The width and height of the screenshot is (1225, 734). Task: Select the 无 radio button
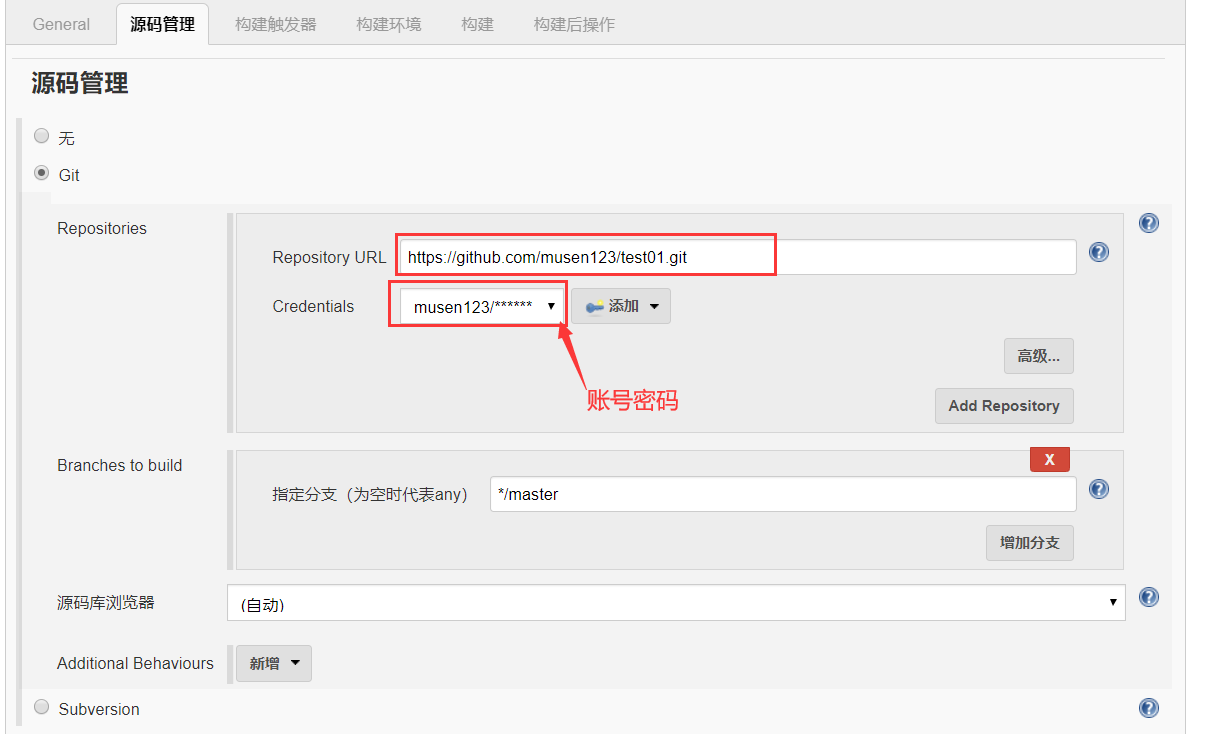click(x=42, y=136)
